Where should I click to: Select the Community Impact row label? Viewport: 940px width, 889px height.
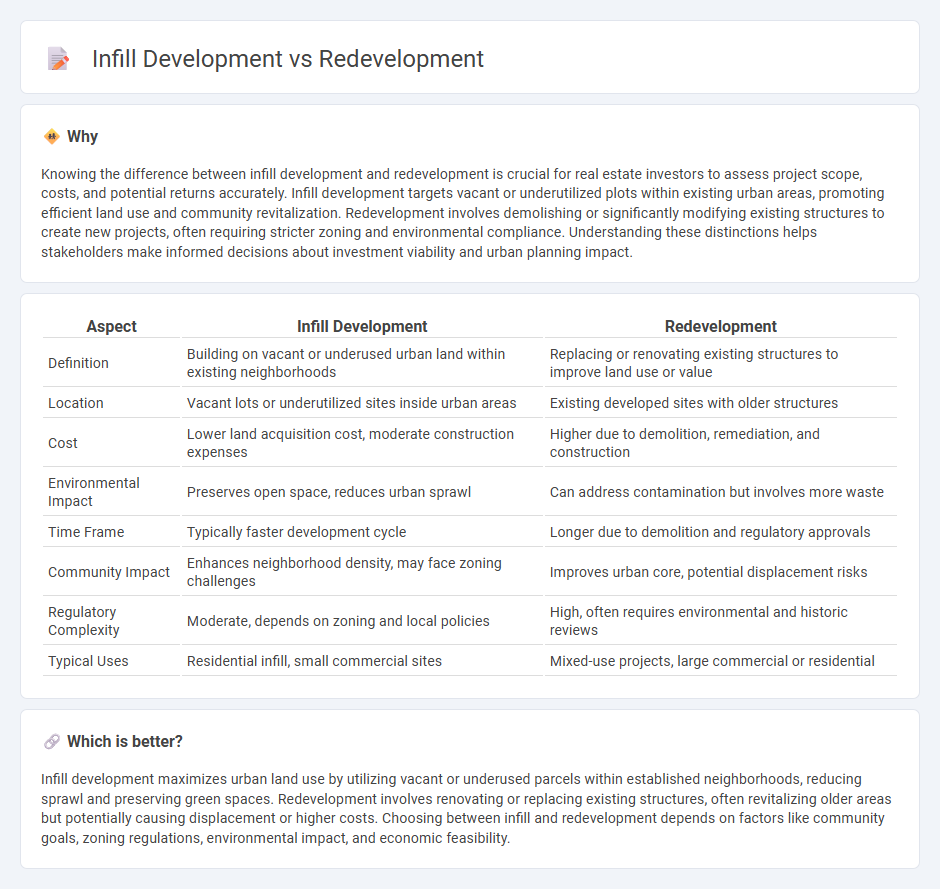[x=109, y=572]
